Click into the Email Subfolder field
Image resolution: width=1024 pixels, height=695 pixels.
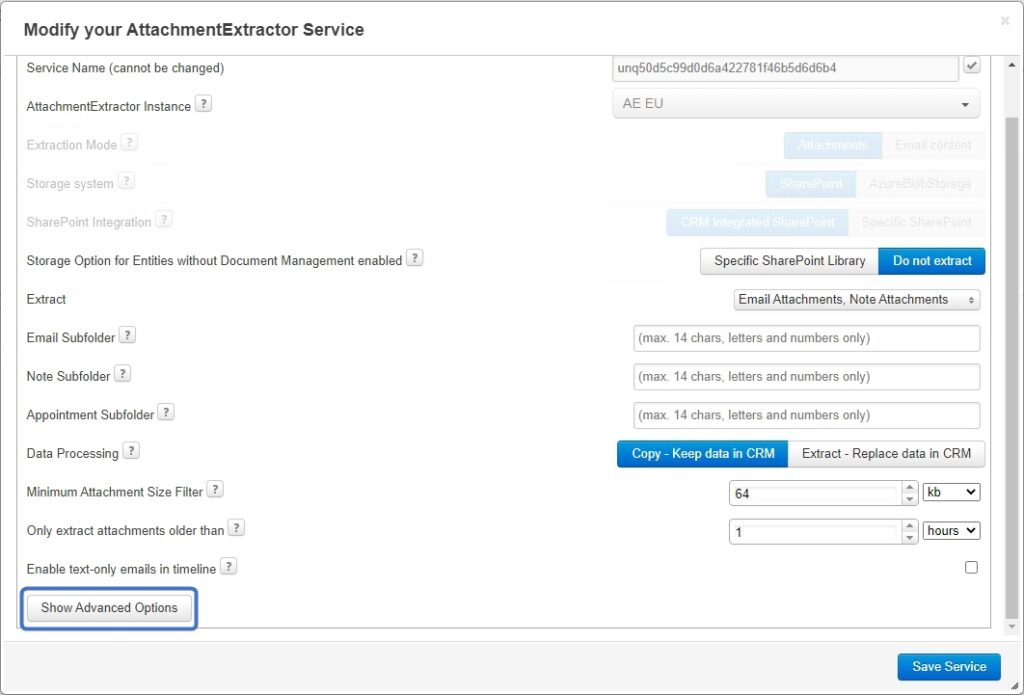(x=807, y=338)
